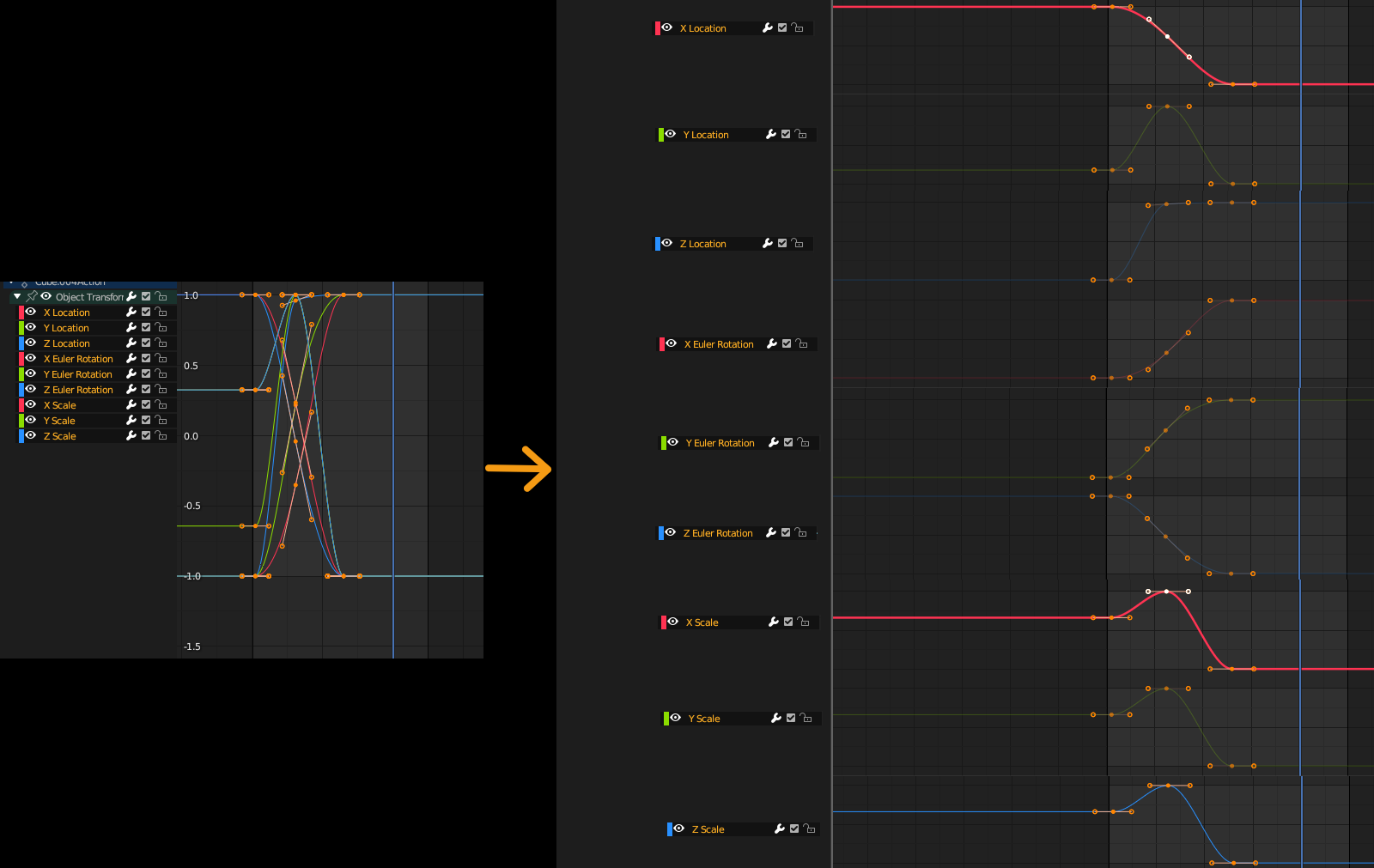Screen dimensions: 1374x868
Task: Click the wrench icon on the Object Transforms row
Action: (131, 297)
